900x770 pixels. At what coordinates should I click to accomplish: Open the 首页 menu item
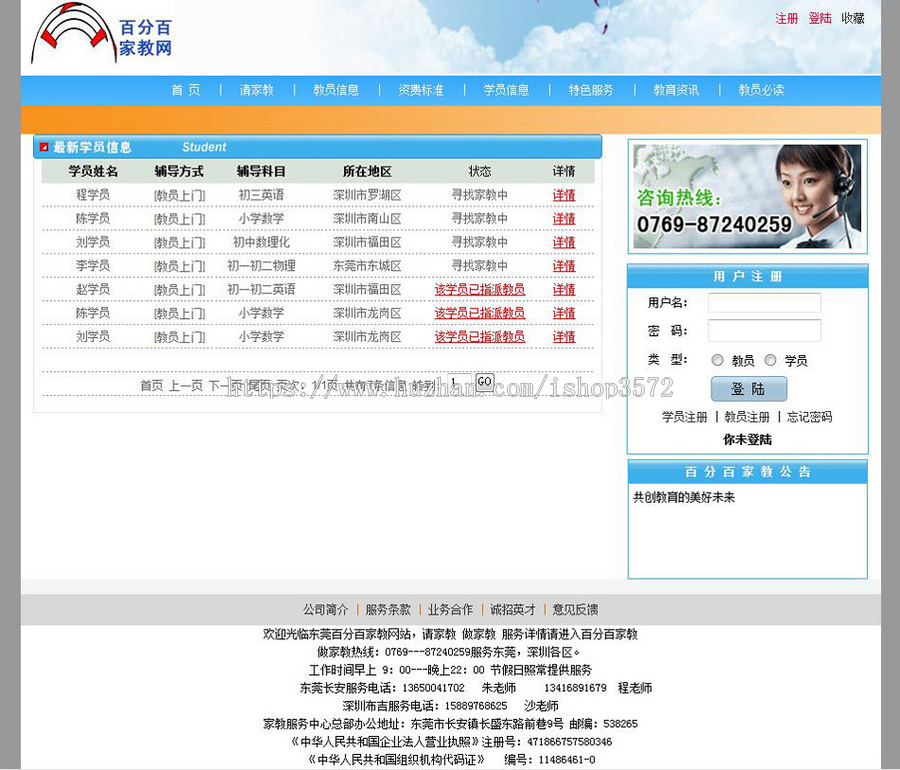(x=184, y=89)
